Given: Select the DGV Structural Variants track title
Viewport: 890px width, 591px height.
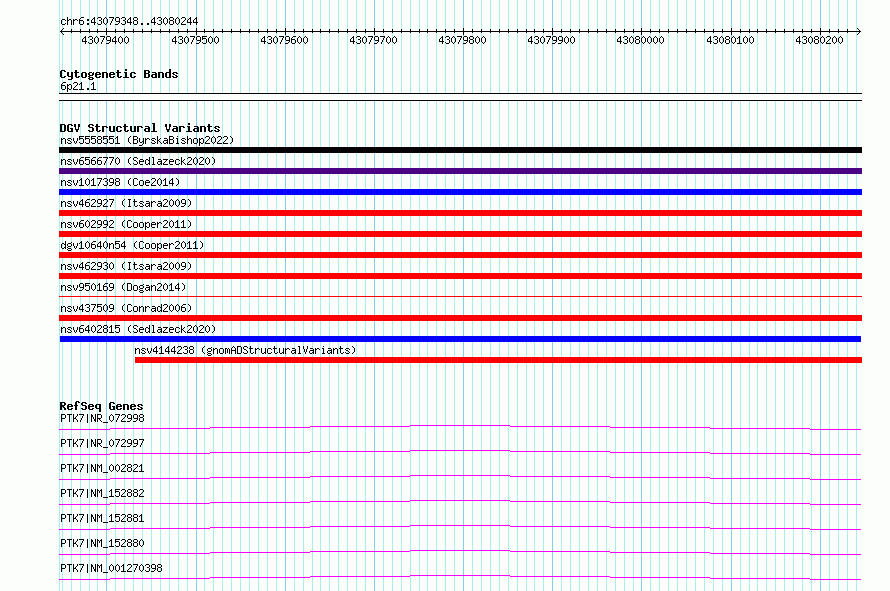Looking at the screenshot, I should click(x=140, y=128).
